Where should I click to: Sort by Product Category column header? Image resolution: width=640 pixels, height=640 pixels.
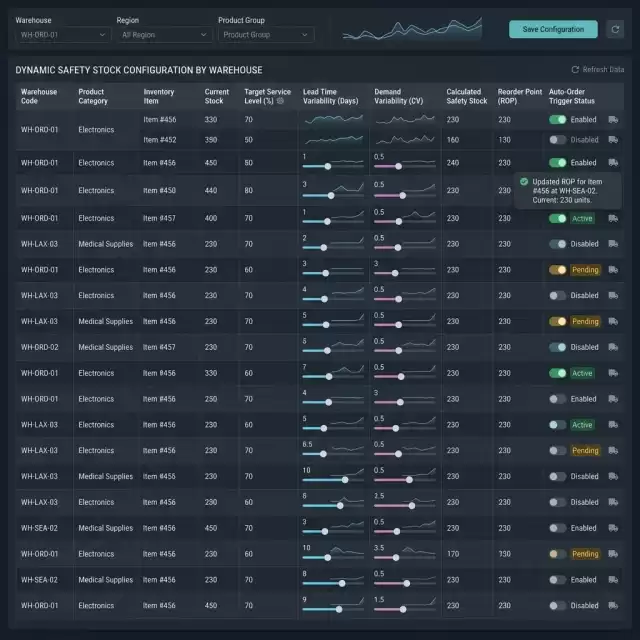[x=93, y=96]
